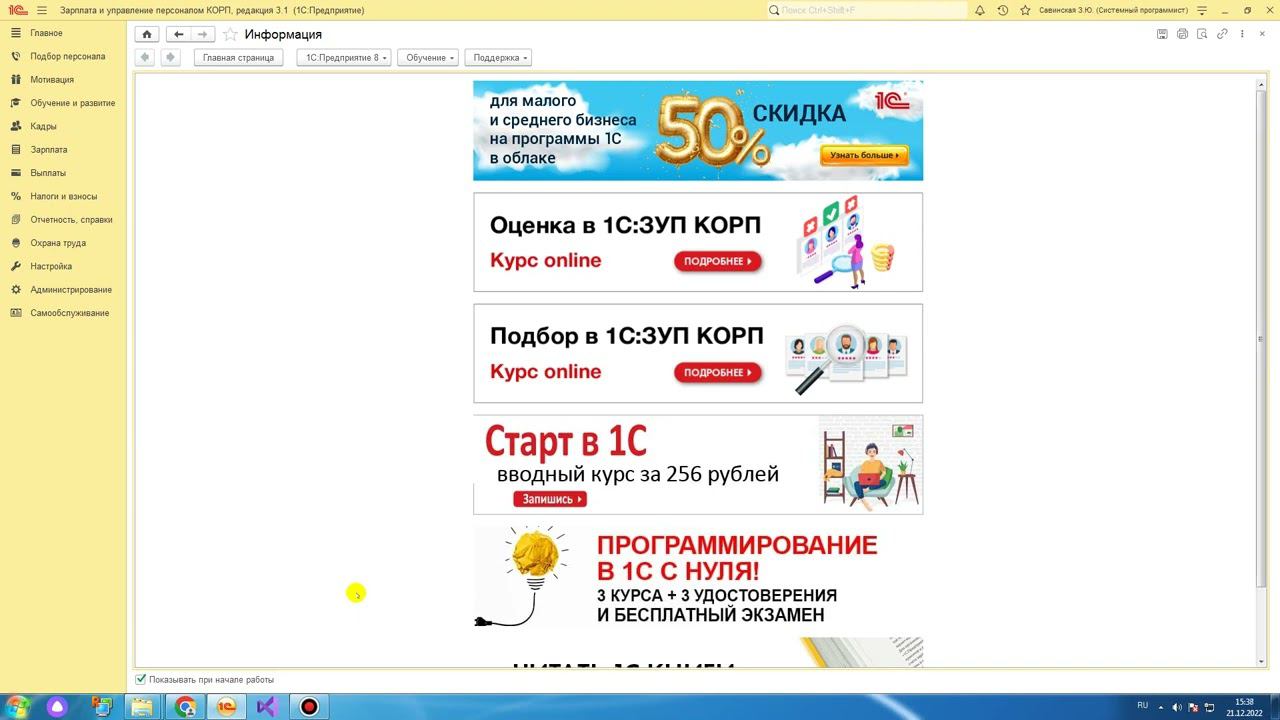
Task: Open the three-dot more actions menu
Action: click(x=1242, y=34)
